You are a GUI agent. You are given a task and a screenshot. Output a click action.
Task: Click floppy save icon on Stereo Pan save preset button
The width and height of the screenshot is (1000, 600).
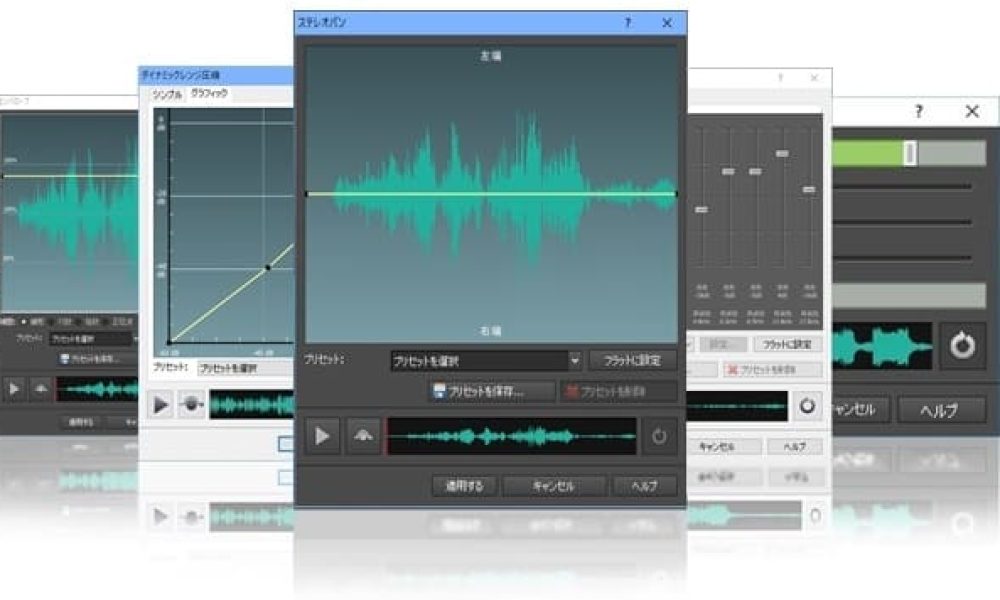coord(439,391)
